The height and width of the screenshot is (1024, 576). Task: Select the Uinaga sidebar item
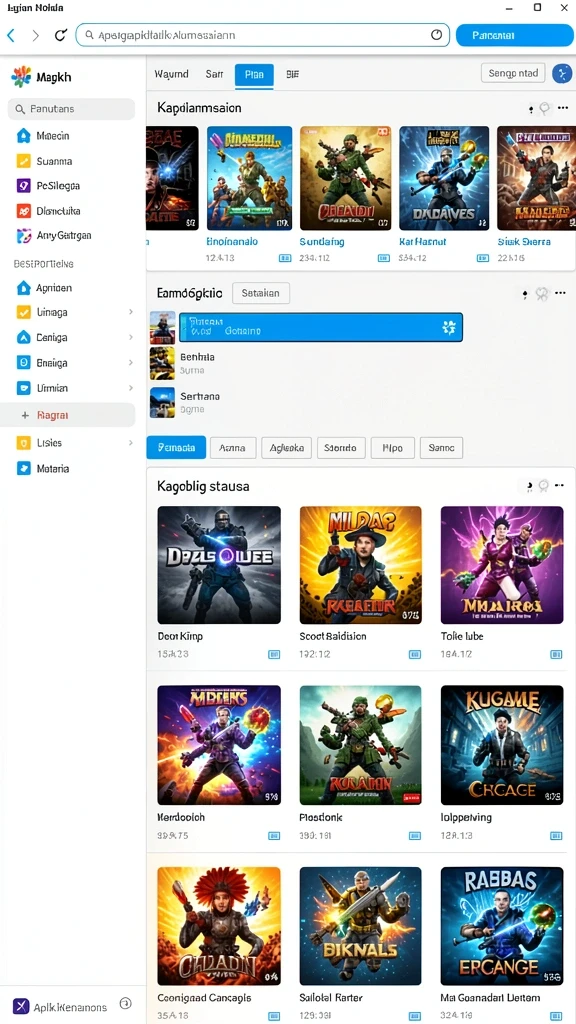[x=52, y=312]
